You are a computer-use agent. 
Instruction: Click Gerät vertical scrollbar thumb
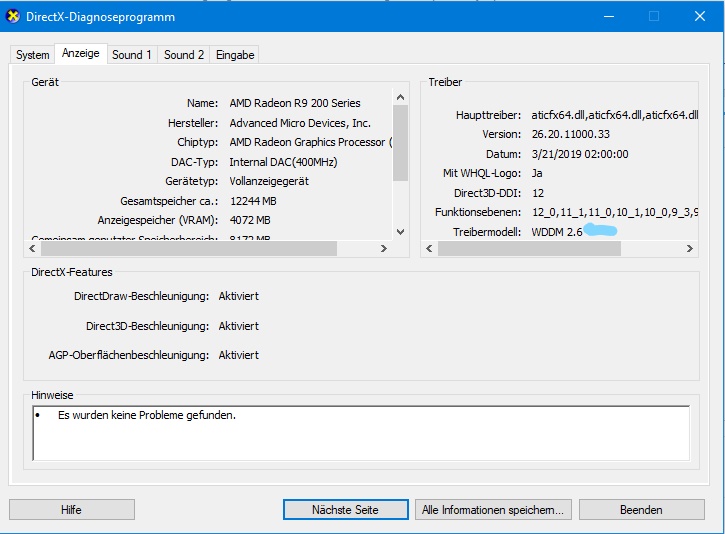point(400,143)
